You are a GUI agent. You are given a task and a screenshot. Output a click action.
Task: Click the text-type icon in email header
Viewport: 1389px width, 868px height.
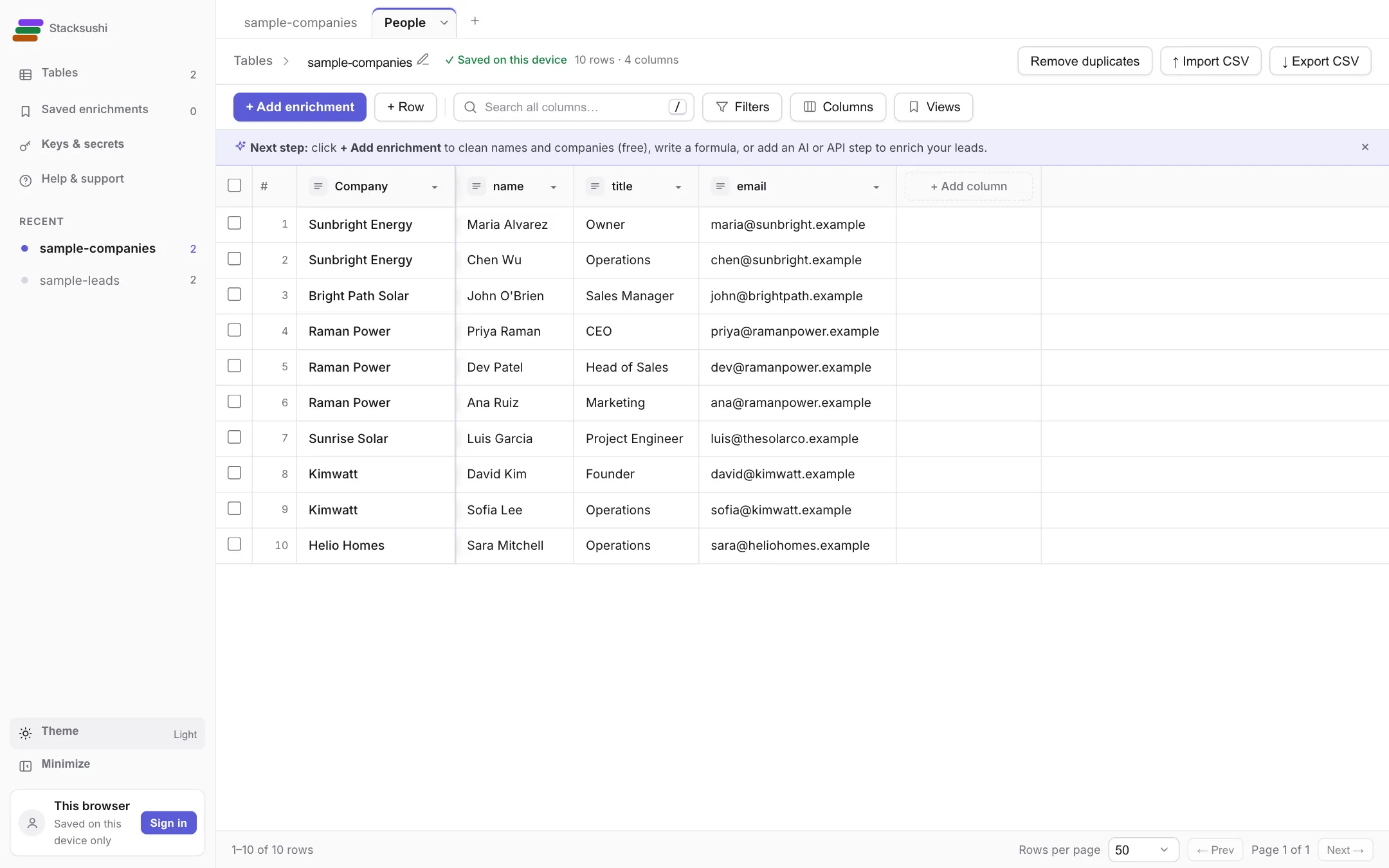[720, 186]
